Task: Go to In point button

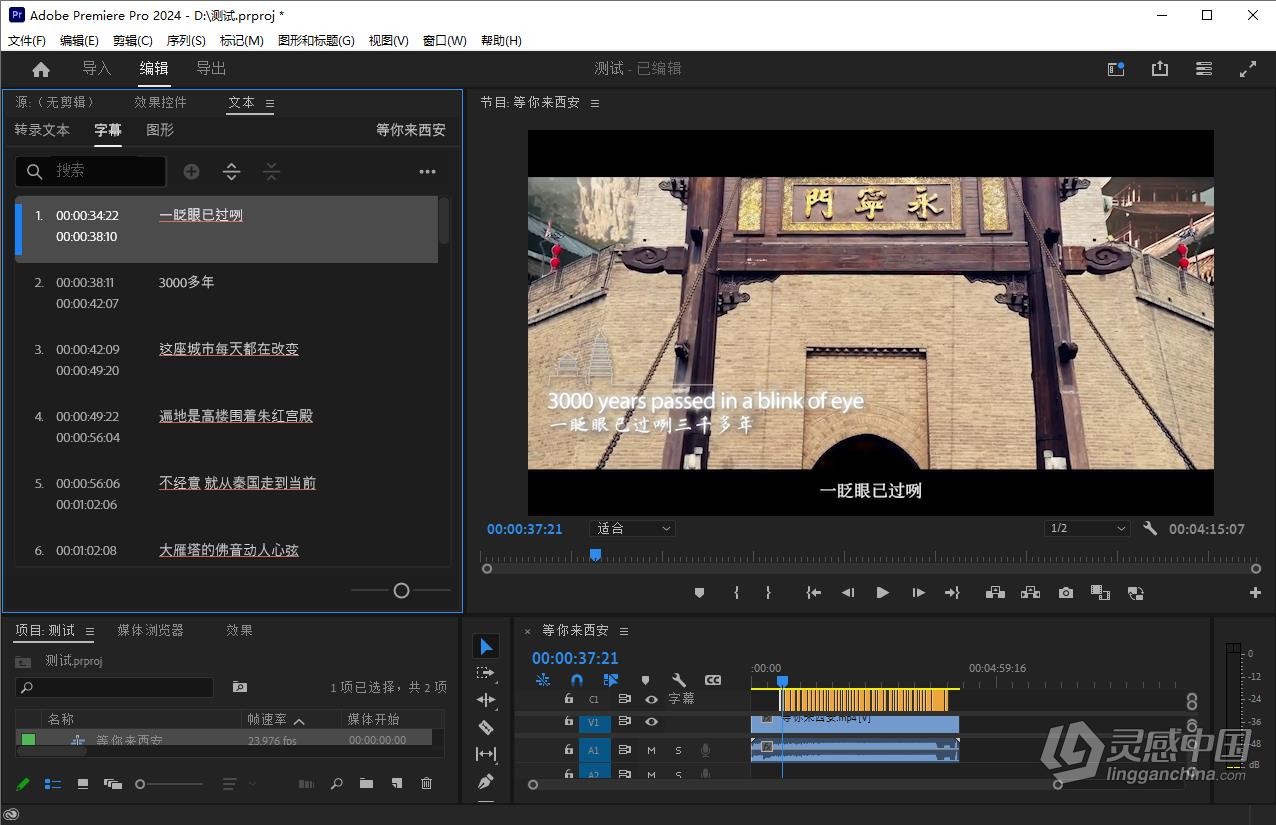Action: [x=814, y=593]
